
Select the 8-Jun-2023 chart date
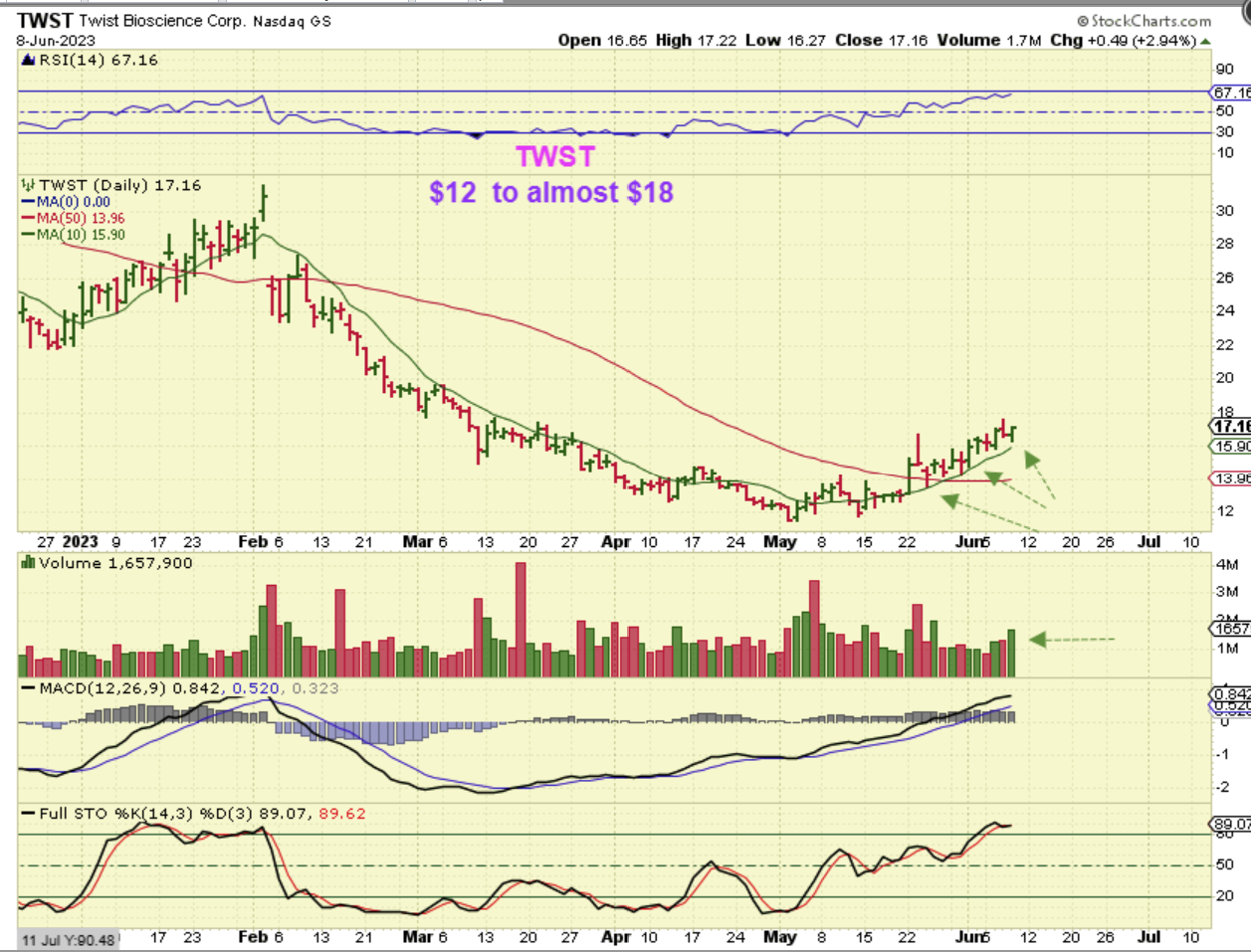(56, 41)
